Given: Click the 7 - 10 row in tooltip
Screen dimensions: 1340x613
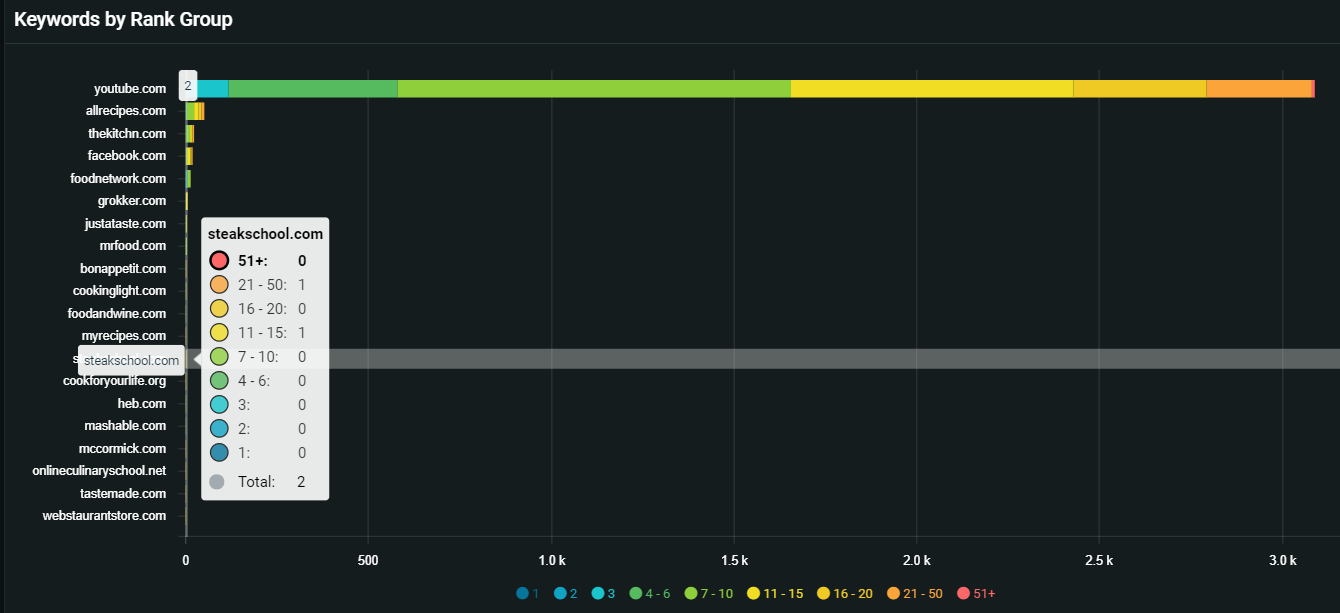Looking at the screenshot, I should [257, 357].
